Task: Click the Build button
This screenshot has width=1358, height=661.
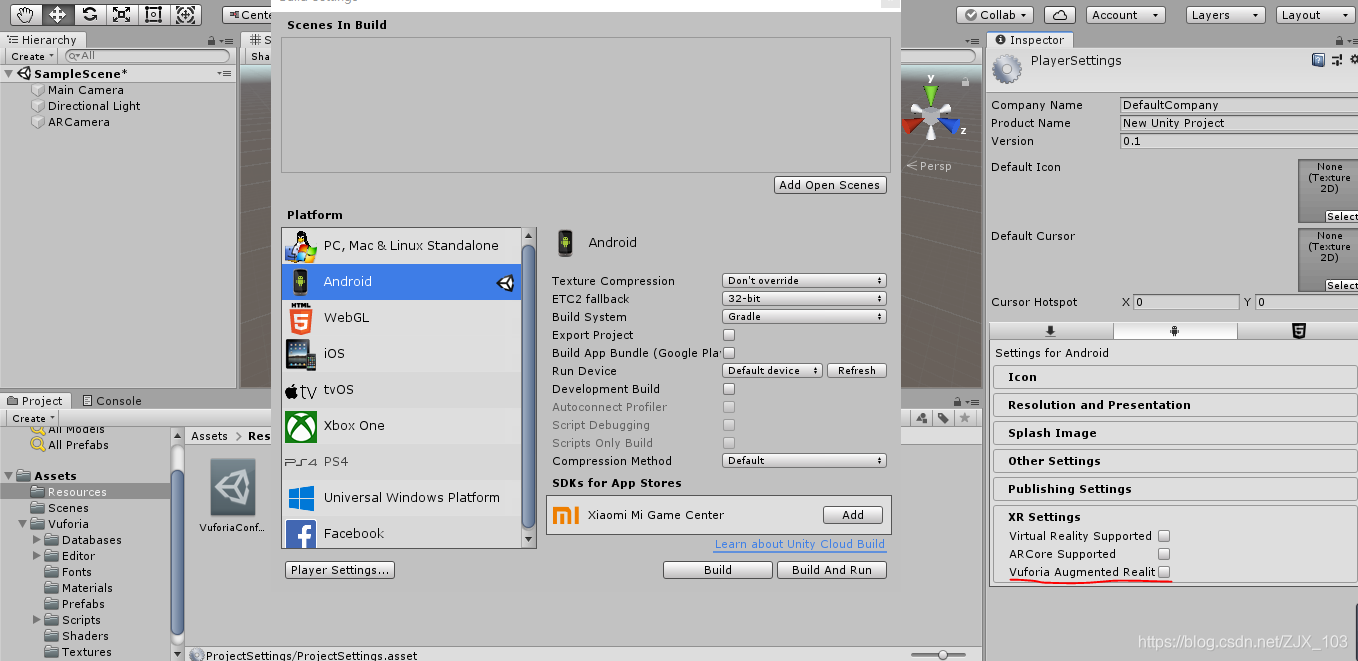Action: coord(718,570)
